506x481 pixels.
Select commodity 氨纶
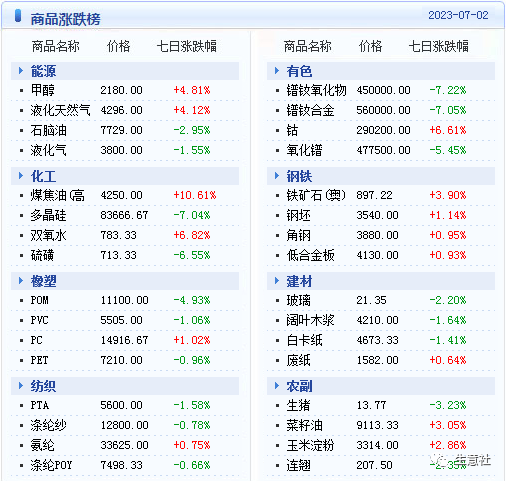[x=42, y=445]
